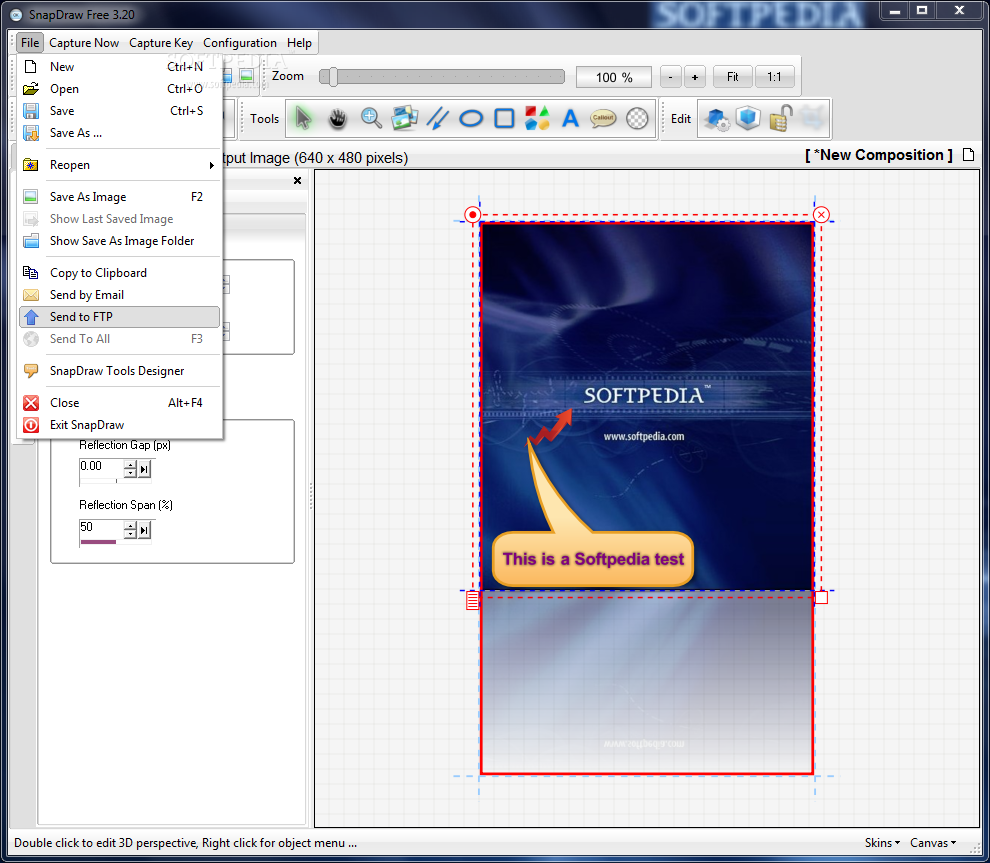
Task: Select the checkered transparency tool
Action: (x=637, y=118)
